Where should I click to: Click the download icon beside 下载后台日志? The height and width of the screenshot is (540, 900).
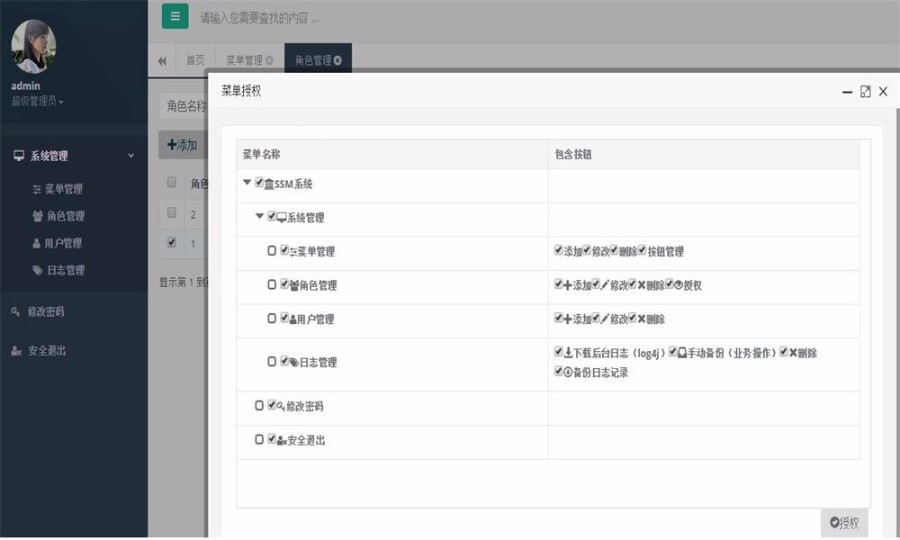(x=568, y=352)
